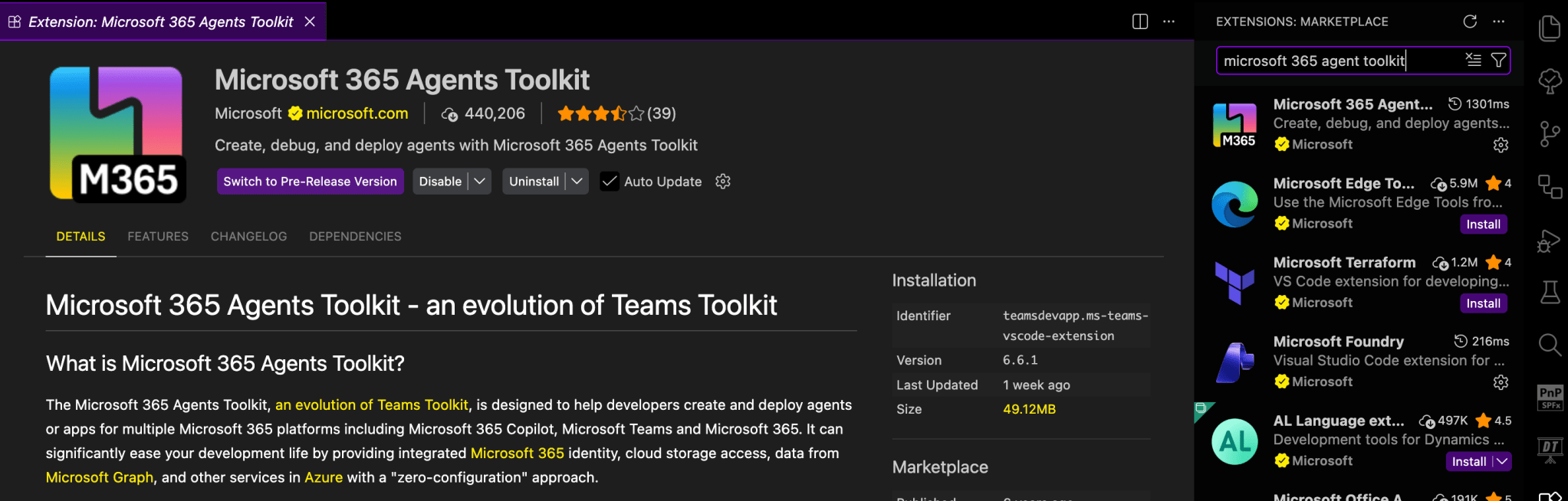Image resolution: width=1568 pixels, height=501 pixels.
Task: Click the Microsoft Edge Tools icon in list
Action: pos(1234,204)
